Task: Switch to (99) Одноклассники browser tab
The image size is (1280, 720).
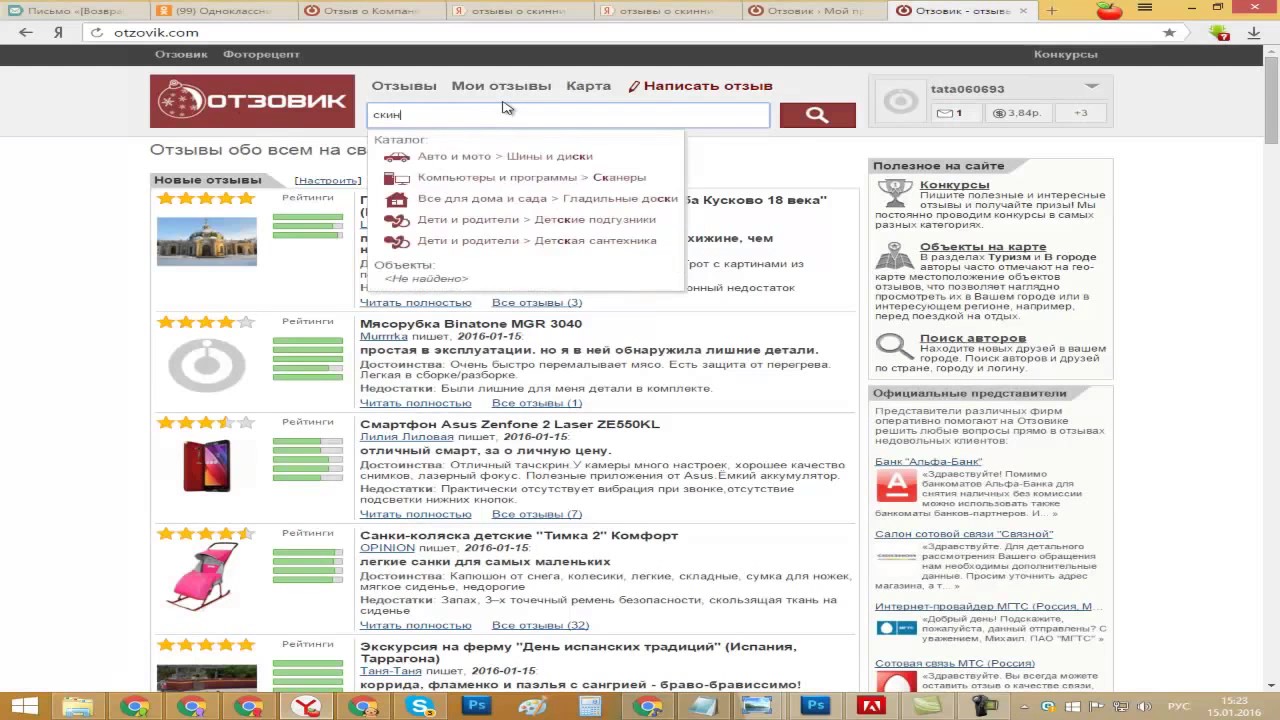Action: [222, 11]
